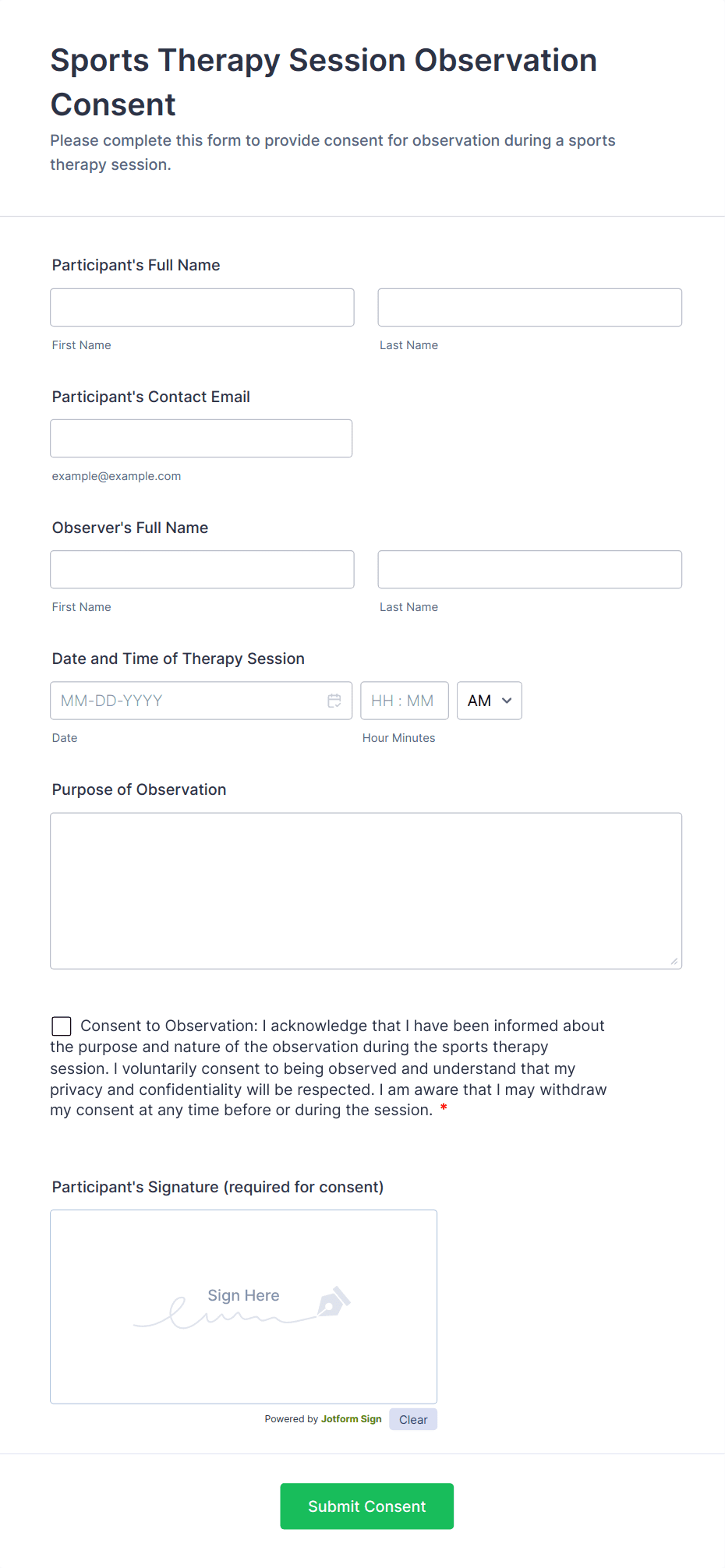
Task: Open the calendar picker icon
Action: (334, 701)
